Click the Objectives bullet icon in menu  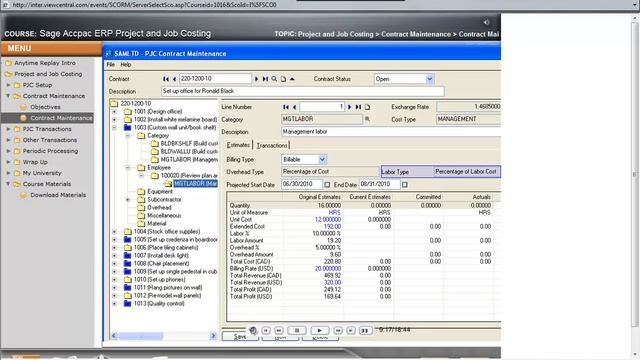(24, 107)
